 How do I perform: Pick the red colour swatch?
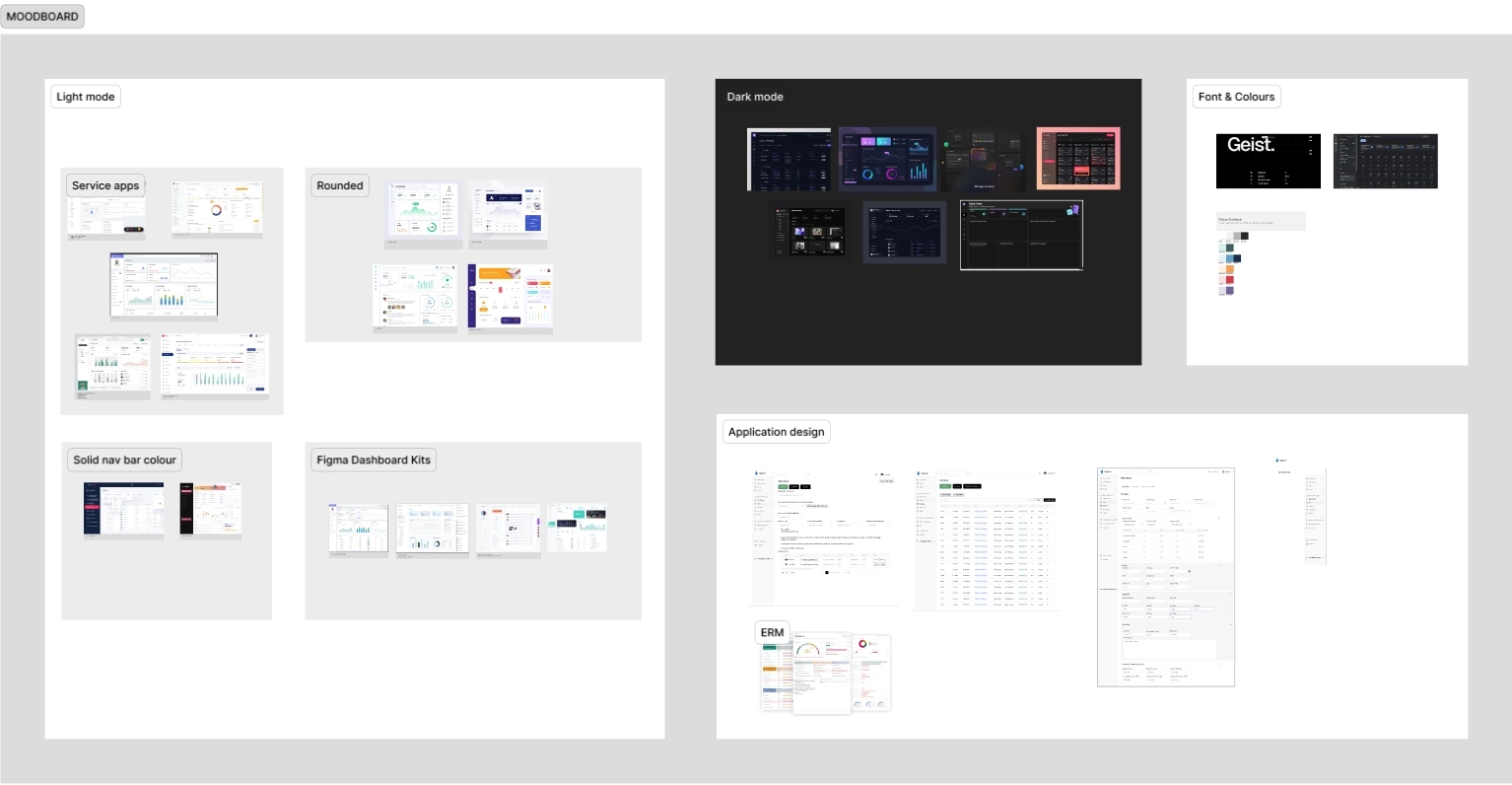tap(1230, 280)
